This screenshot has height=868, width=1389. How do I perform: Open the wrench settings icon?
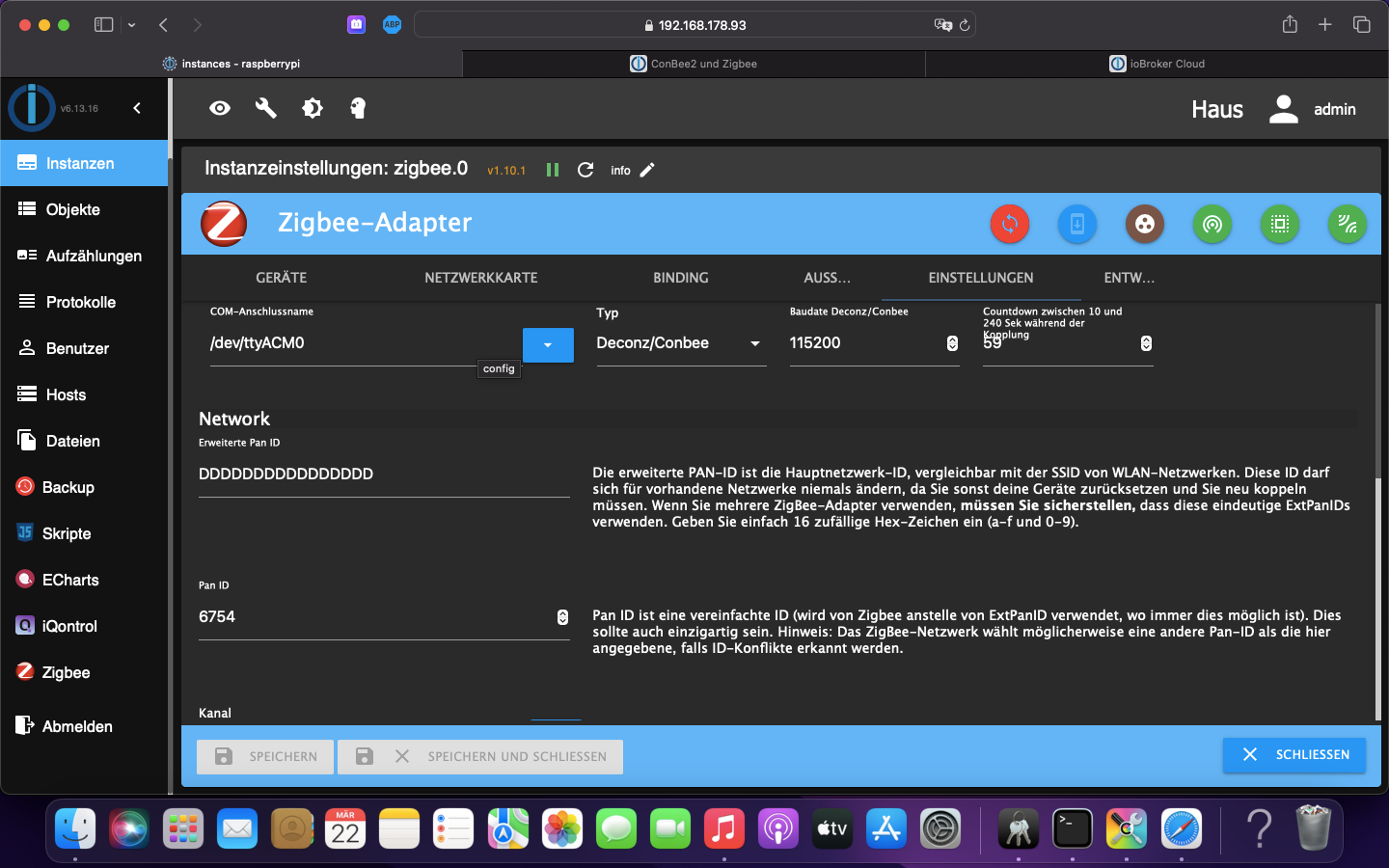(266, 108)
